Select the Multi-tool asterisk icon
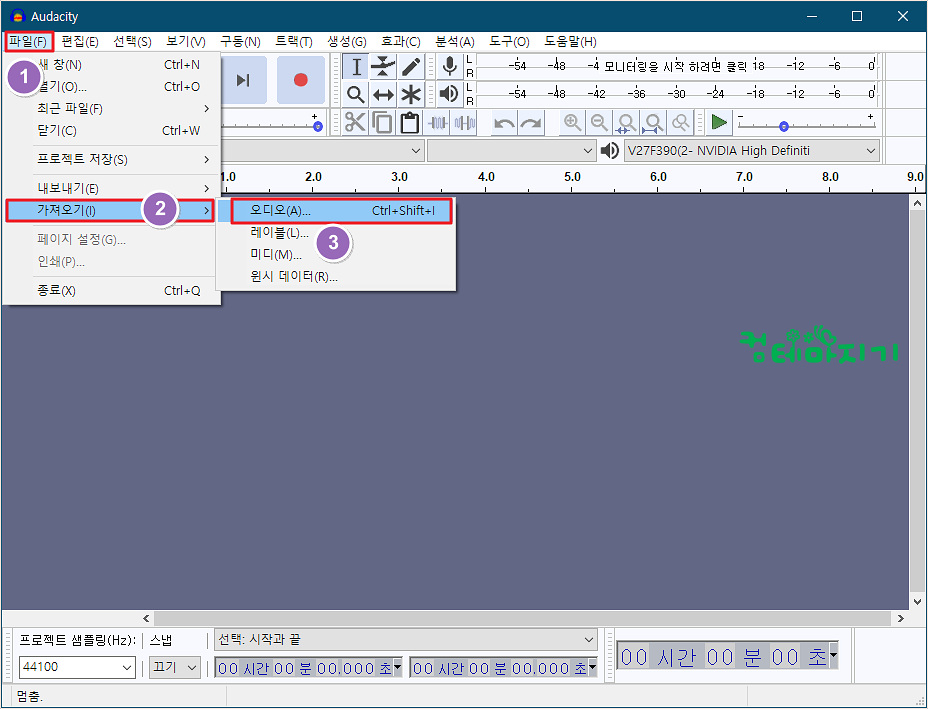The height and width of the screenshot is (709, 928). (x=411, y=94)
